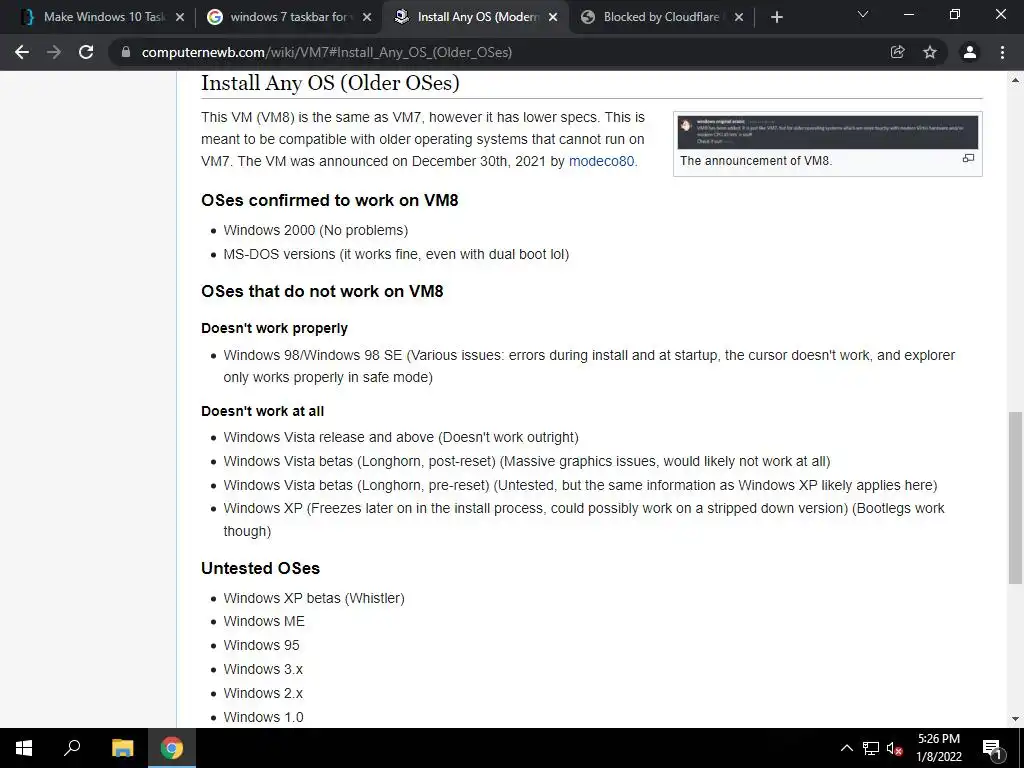Open notification center icon
The height and width of the screenshot is (768, 1024).
point(993,748)
